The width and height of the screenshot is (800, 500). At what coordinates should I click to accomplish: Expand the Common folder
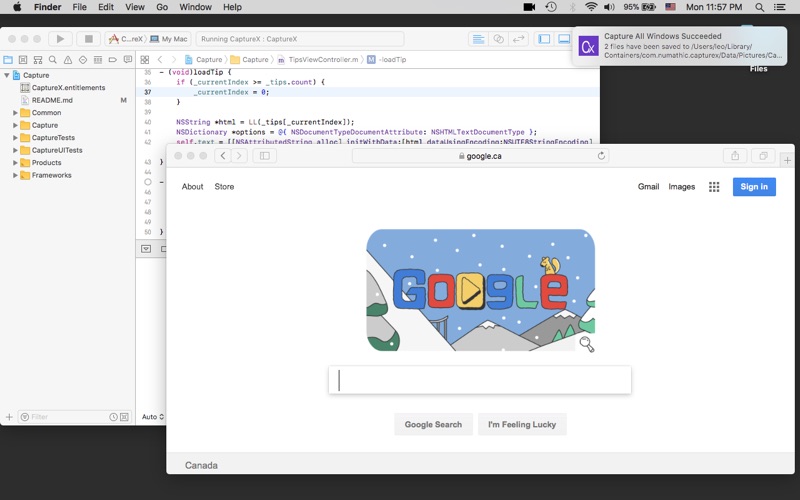tap(15, 113)
